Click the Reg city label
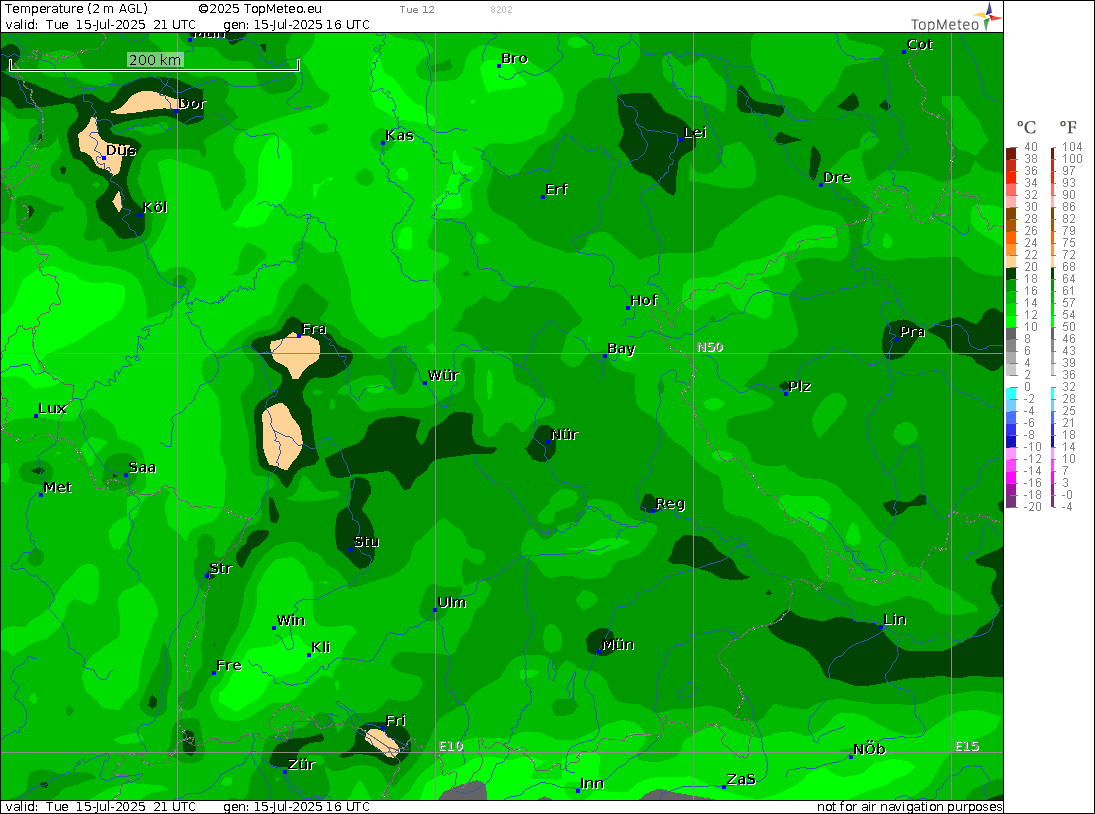This screenshot has height=814, width=1095. coord(670,503)
